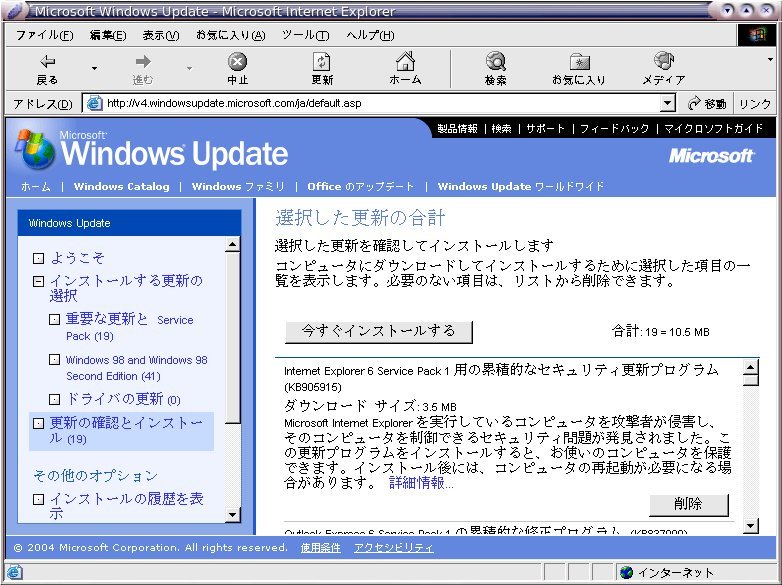
Task: Click Windows Update ワールドワイド link
Action: coord(521,187)
